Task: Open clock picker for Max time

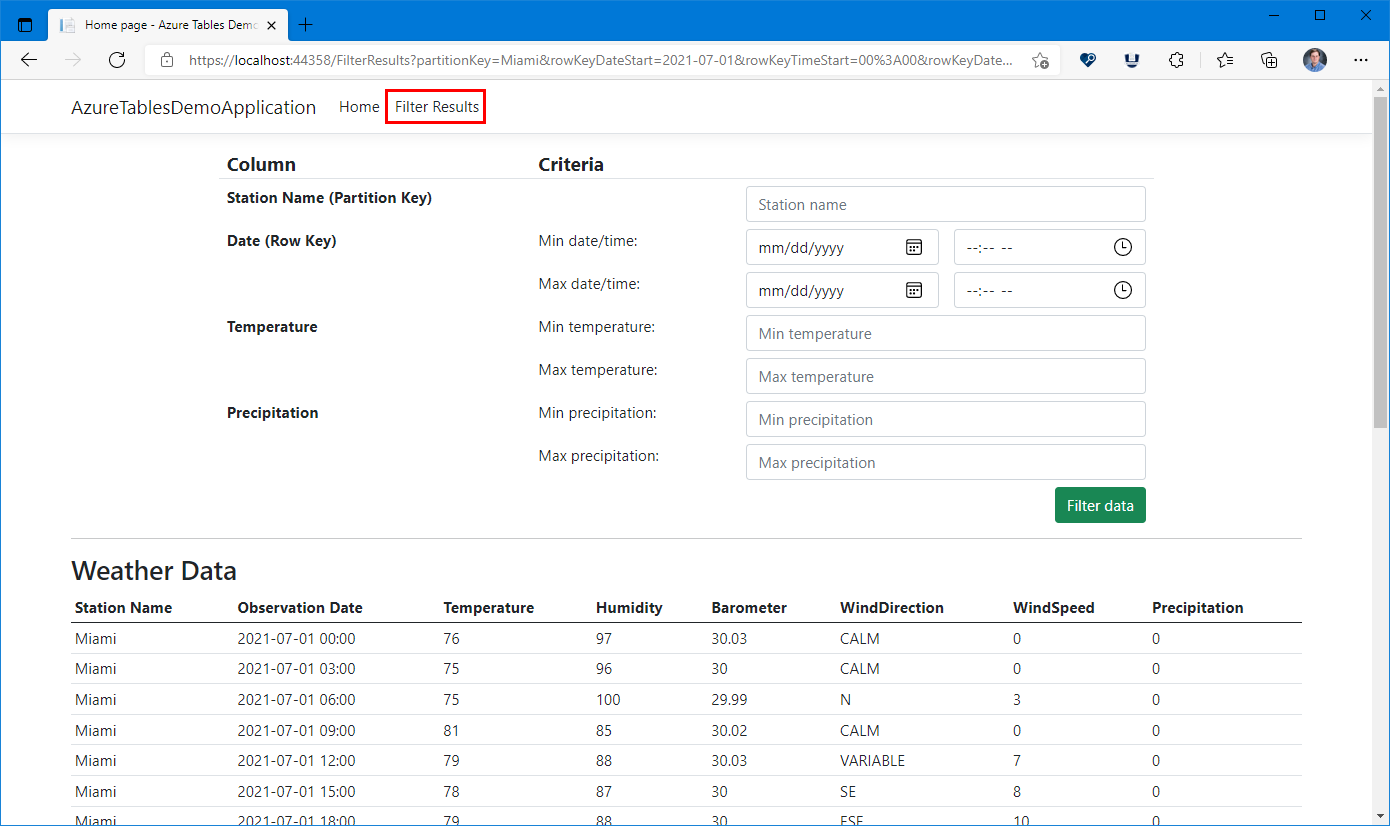Action: point(1122,290)
